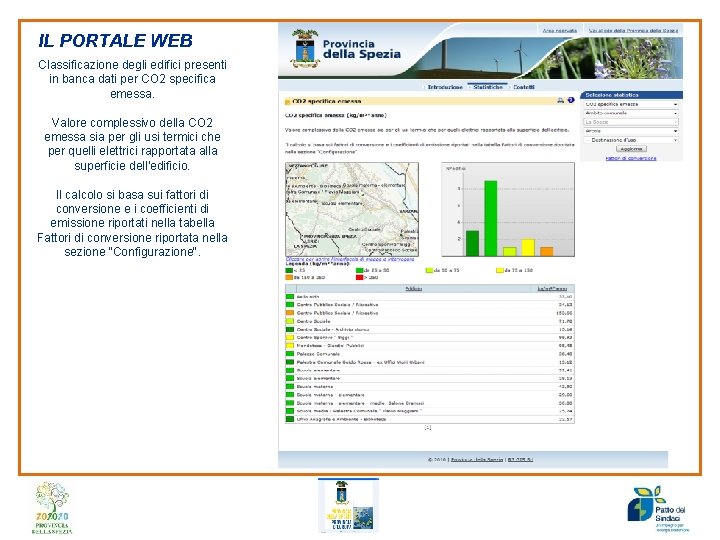Select the 'Scuola materna - elementare - medie' row
The height and width of the screenshot is (540, 720).
coord(429,403)
